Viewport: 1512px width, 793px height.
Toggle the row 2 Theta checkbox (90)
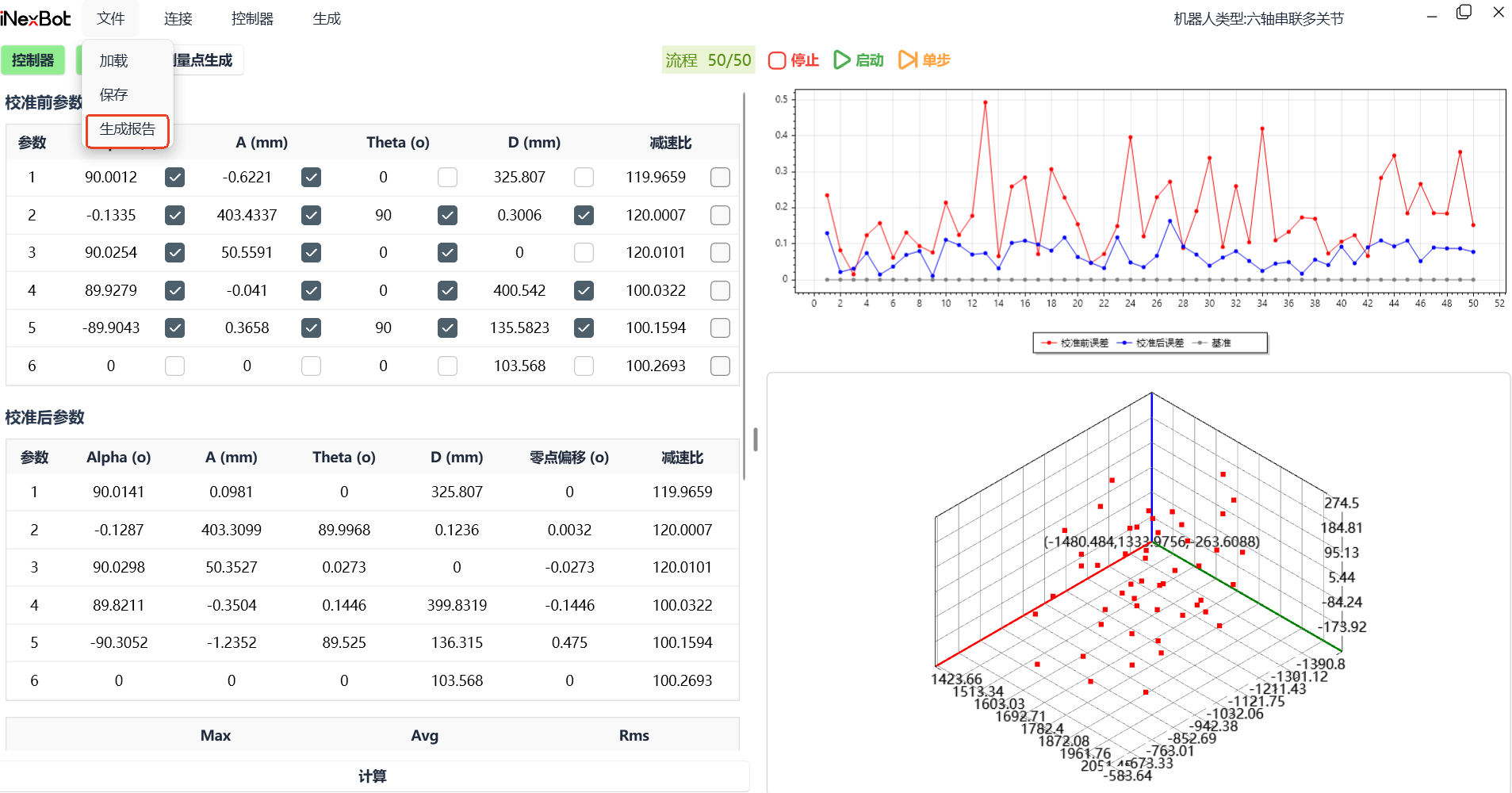447,215
